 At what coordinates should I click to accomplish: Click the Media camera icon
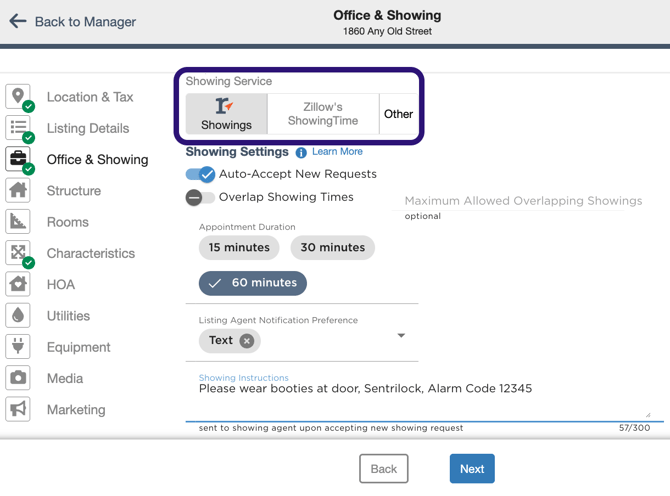pos(18,378)
